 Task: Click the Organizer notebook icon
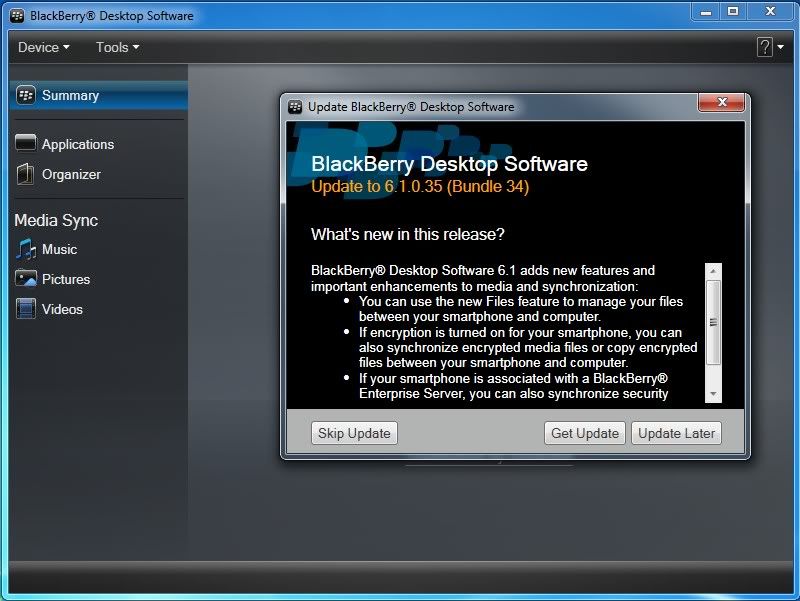[x=25, y=174]
